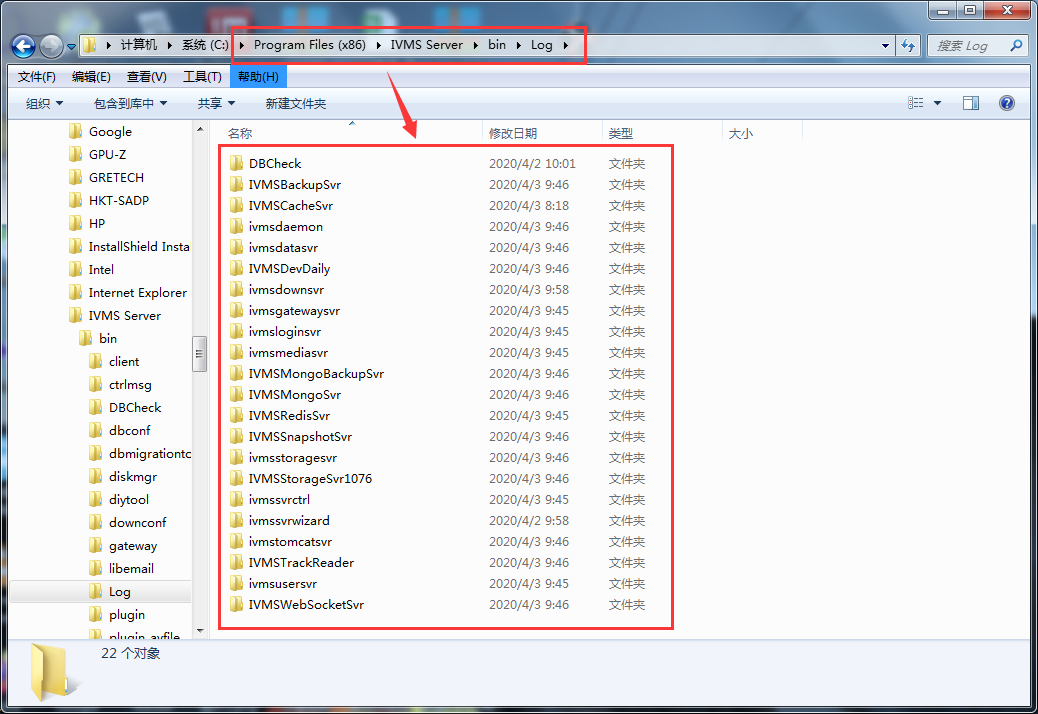This screenshot has width=1038, height=714.
Task: Open the 共享 dropdown
Action: [216, 103]
